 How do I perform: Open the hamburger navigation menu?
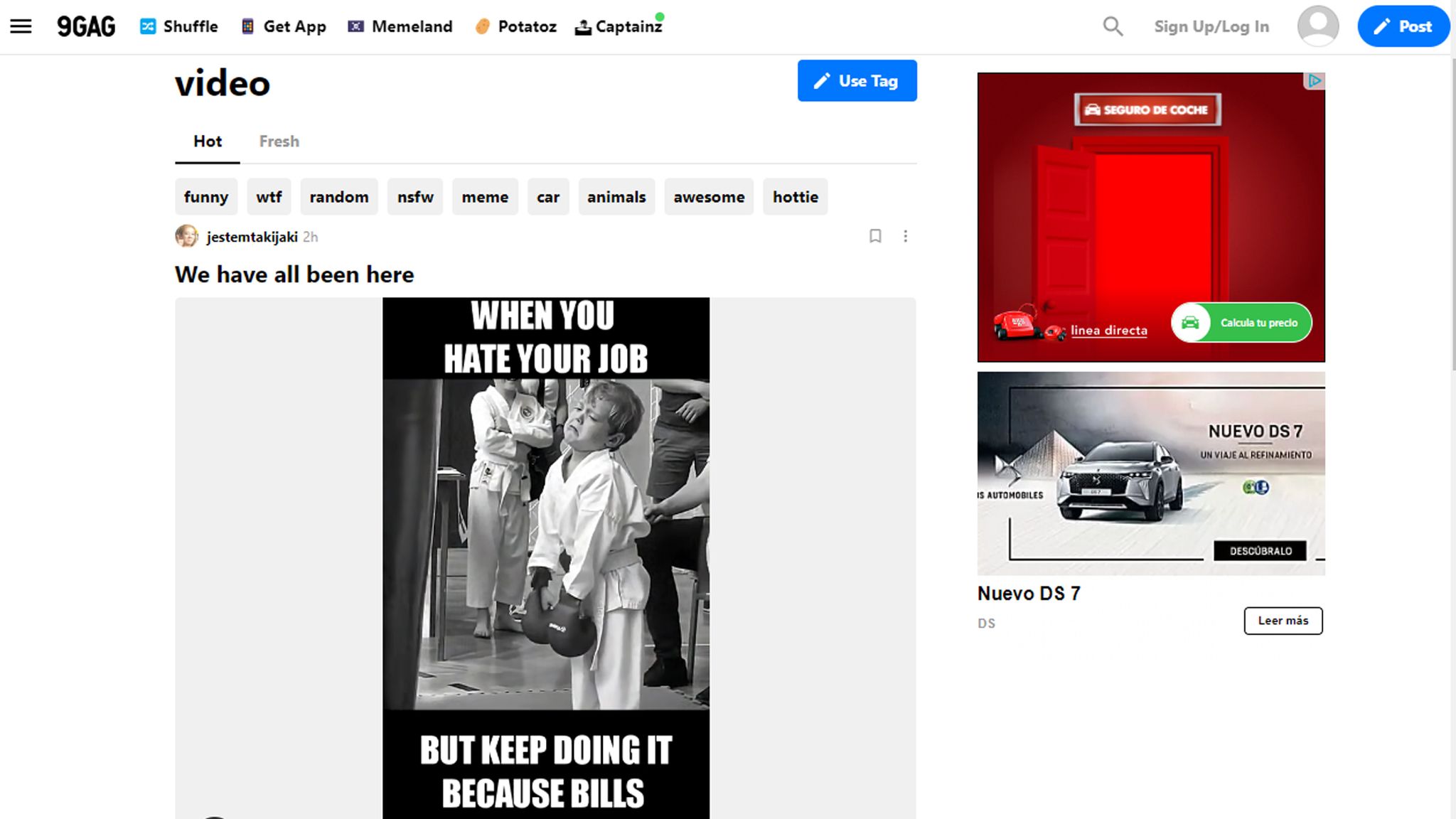coord(21,26)
